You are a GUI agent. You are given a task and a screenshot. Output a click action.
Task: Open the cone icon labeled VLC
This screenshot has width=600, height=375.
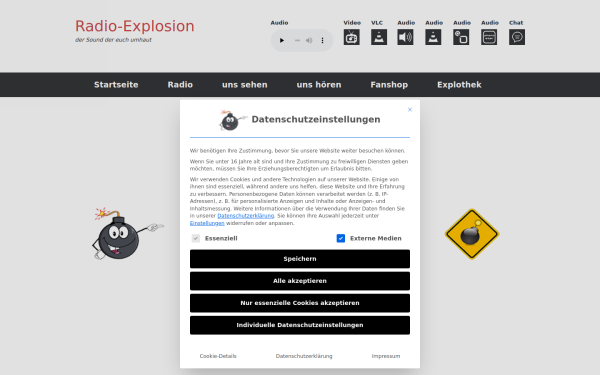coord(379,37)
